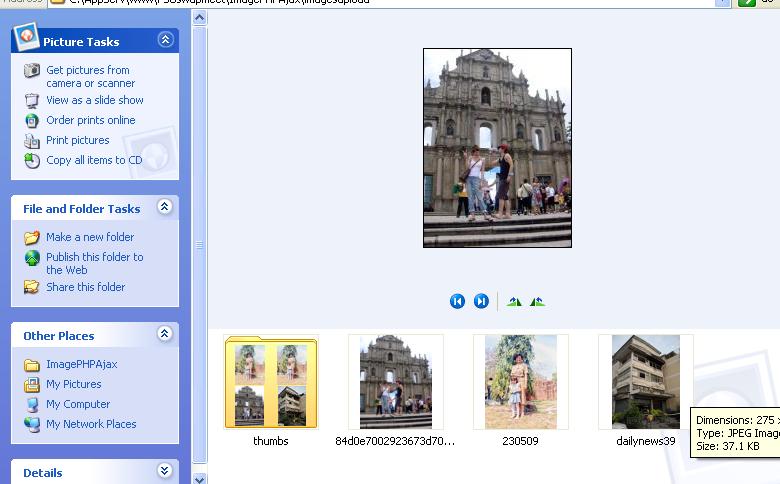780x484 pixels.
Task: Select the 230509 image thumbnail
Action: 521,382
